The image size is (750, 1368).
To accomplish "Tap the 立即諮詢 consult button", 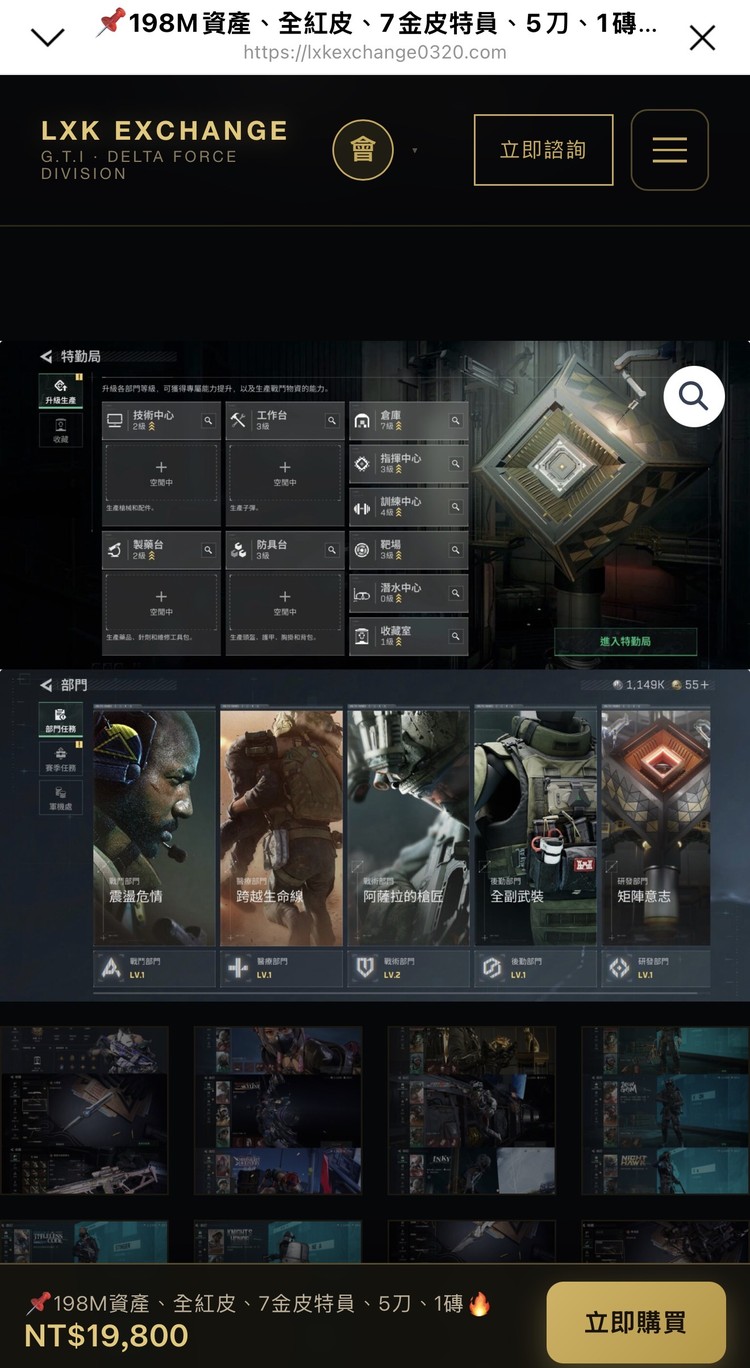I will tap(543, 150).
